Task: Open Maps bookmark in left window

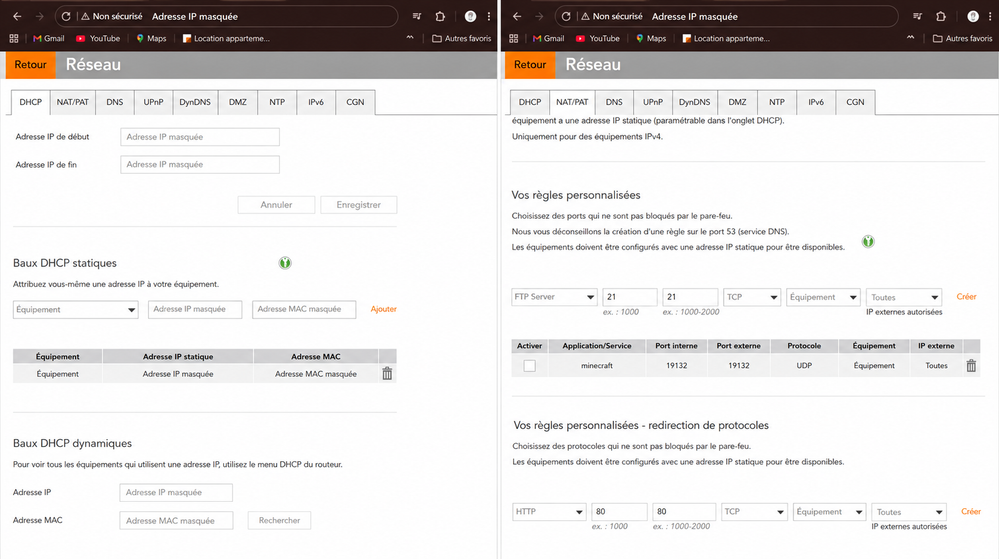Action: coord(151,38)
